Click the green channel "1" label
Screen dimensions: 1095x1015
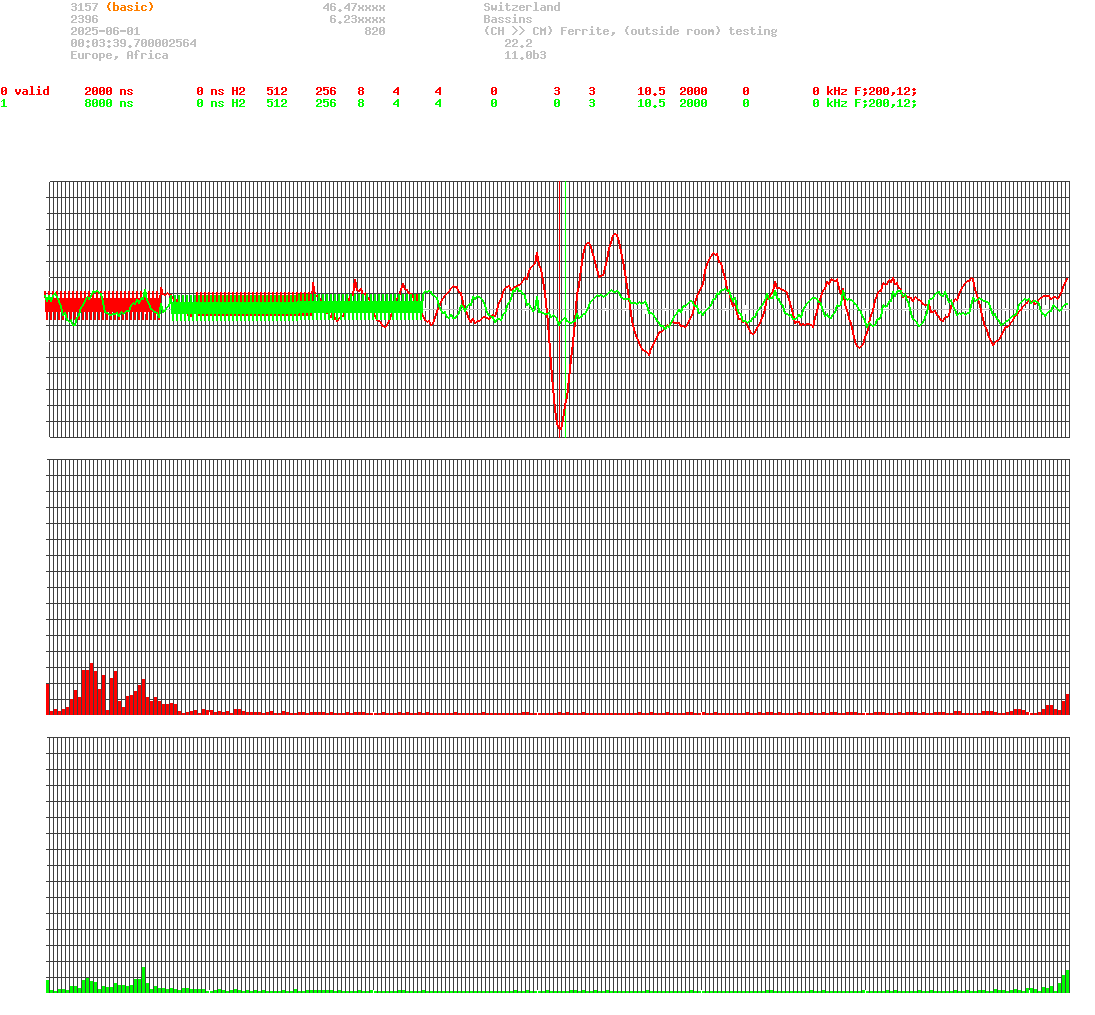(4, 103)
